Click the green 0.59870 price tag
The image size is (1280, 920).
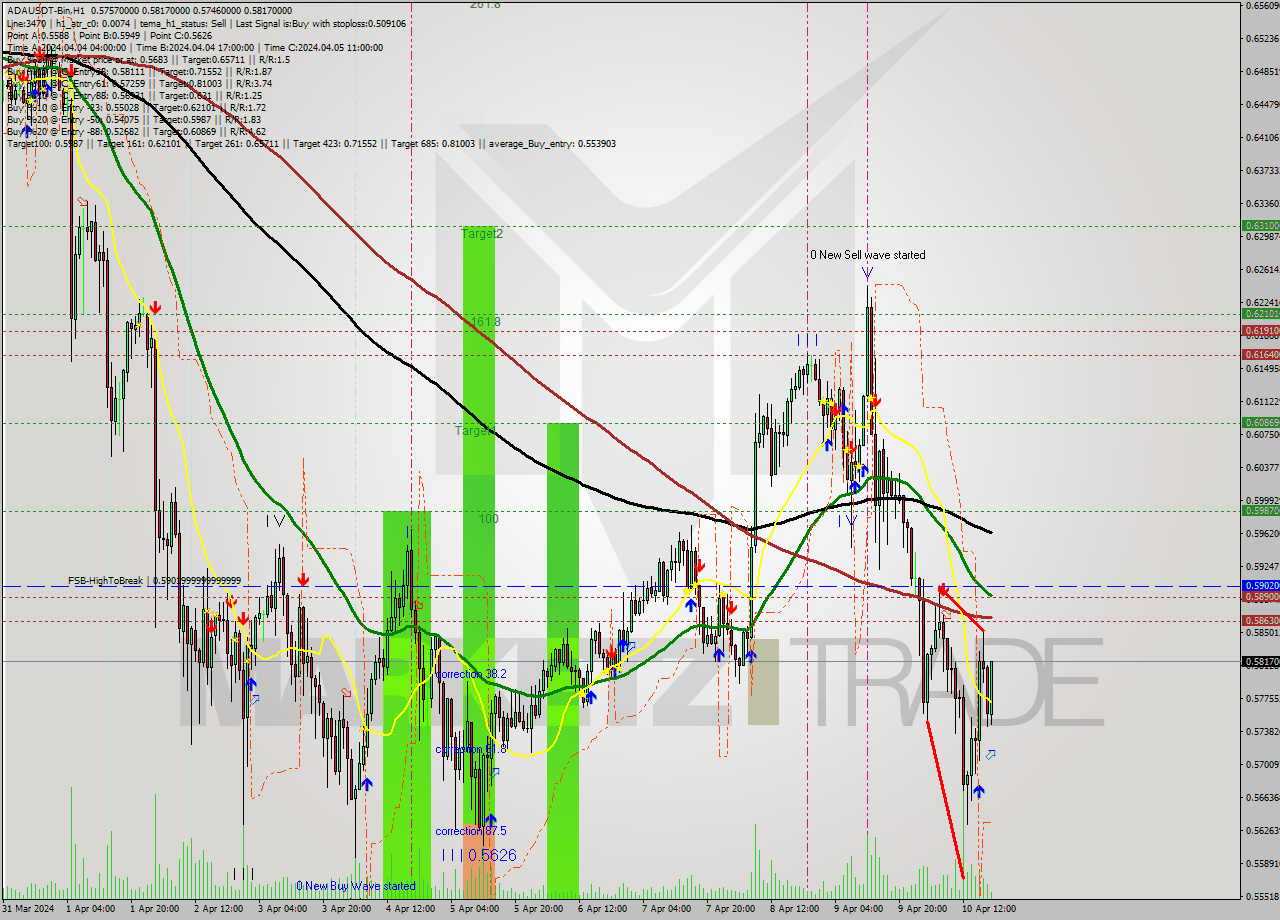click(x=1260, y=510)
